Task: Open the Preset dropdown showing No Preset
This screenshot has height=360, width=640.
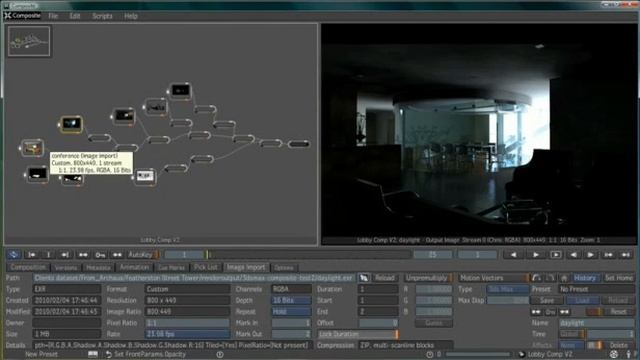Action: pyautogui.click(x=596, y=289)
